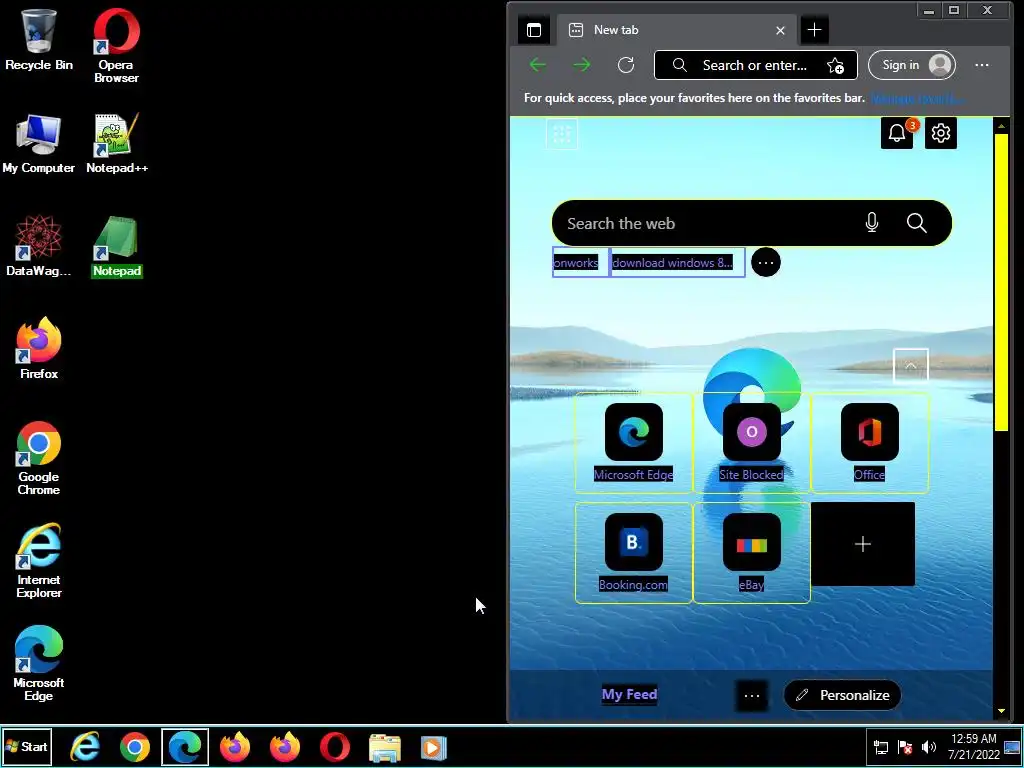The height and width of the screenshot is (768, 1024).
Task: Click the browser Forward arrow
Action: click(581, 65)
